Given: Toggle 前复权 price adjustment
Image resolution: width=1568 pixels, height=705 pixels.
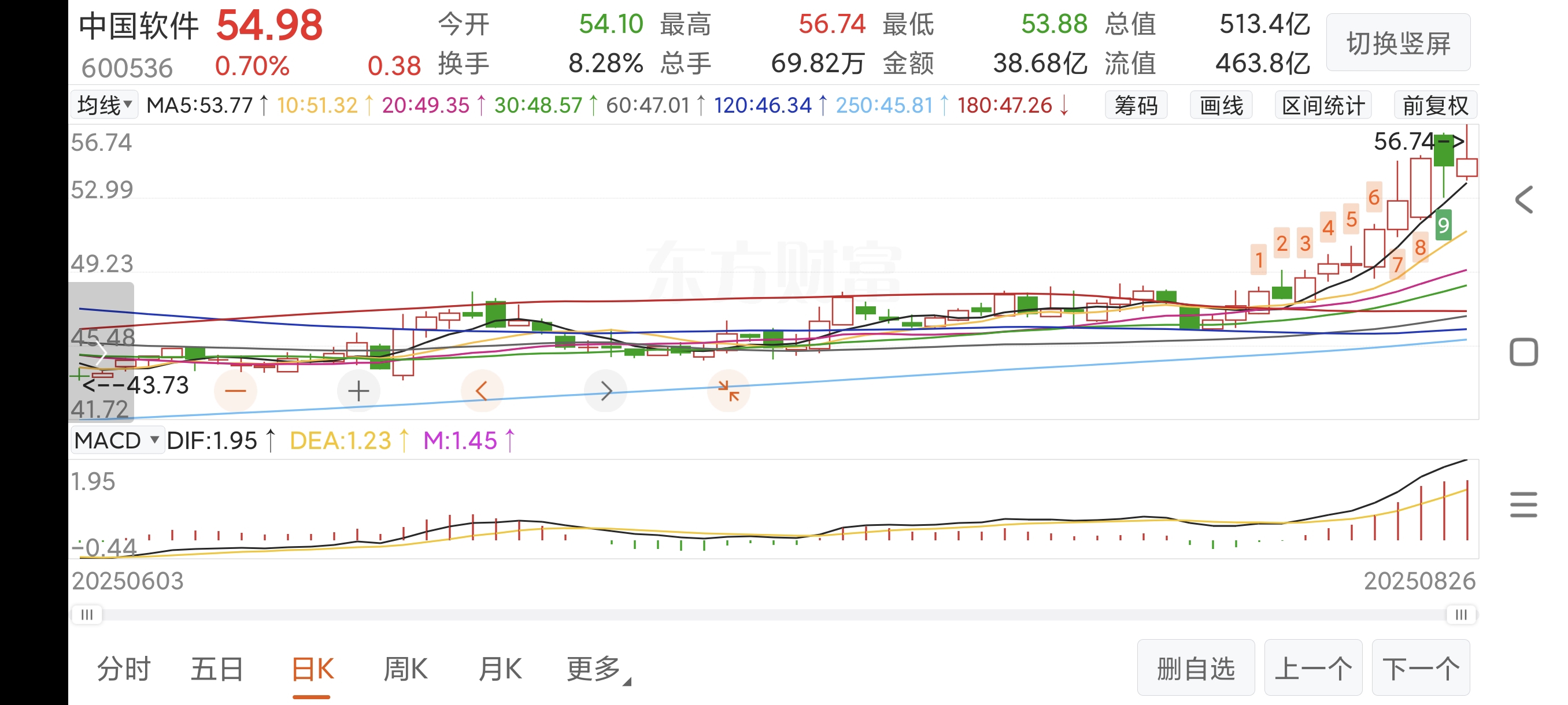Looking at the screenshot, I should pos(1435,105).
